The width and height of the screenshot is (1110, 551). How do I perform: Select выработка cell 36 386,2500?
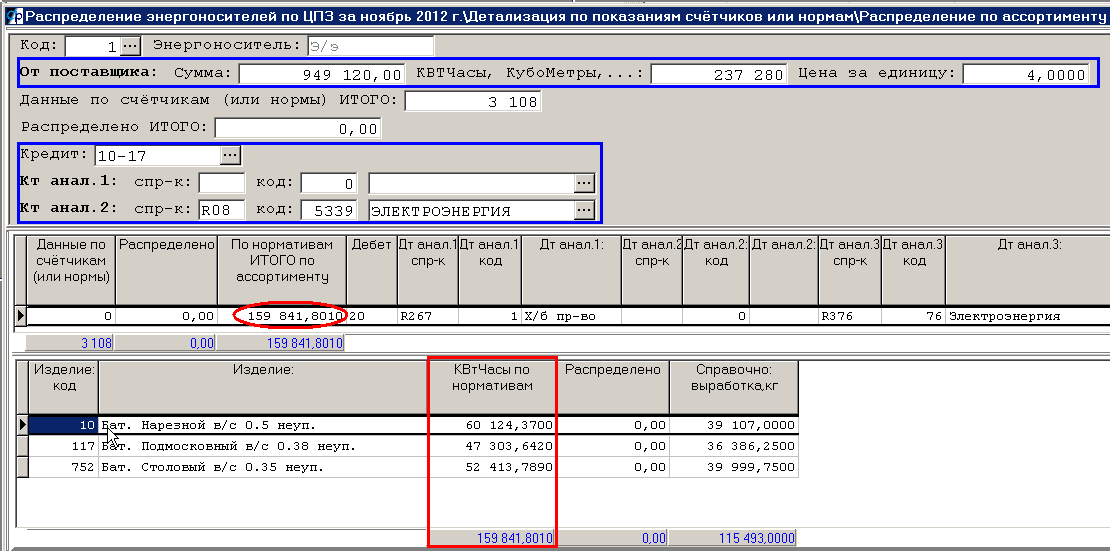click(733, 446)
